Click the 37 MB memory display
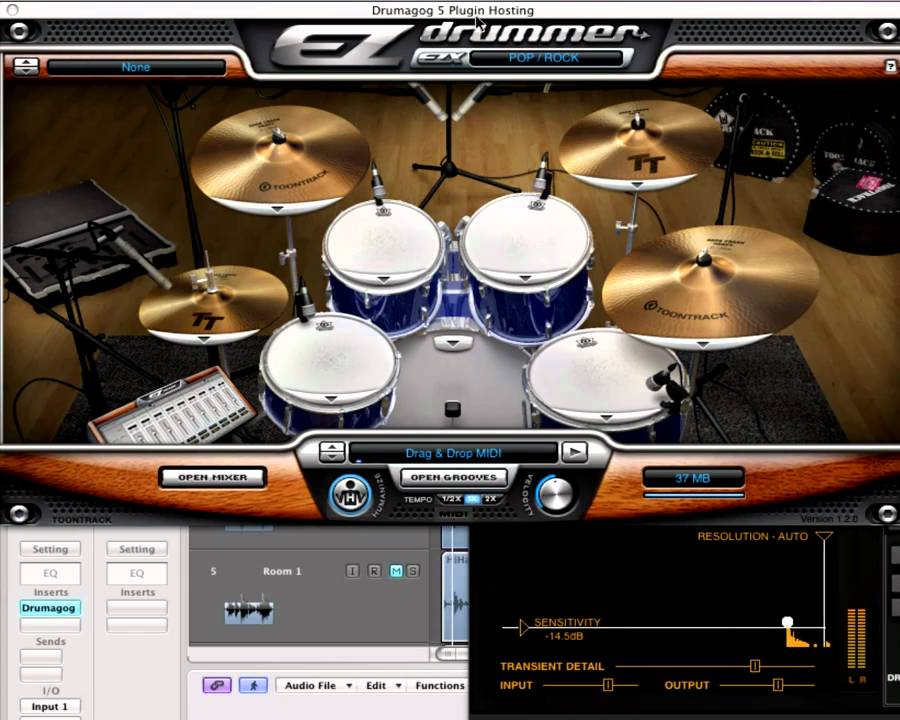The image size is (900, 720). pyautogui.click(x=693, y=478)
